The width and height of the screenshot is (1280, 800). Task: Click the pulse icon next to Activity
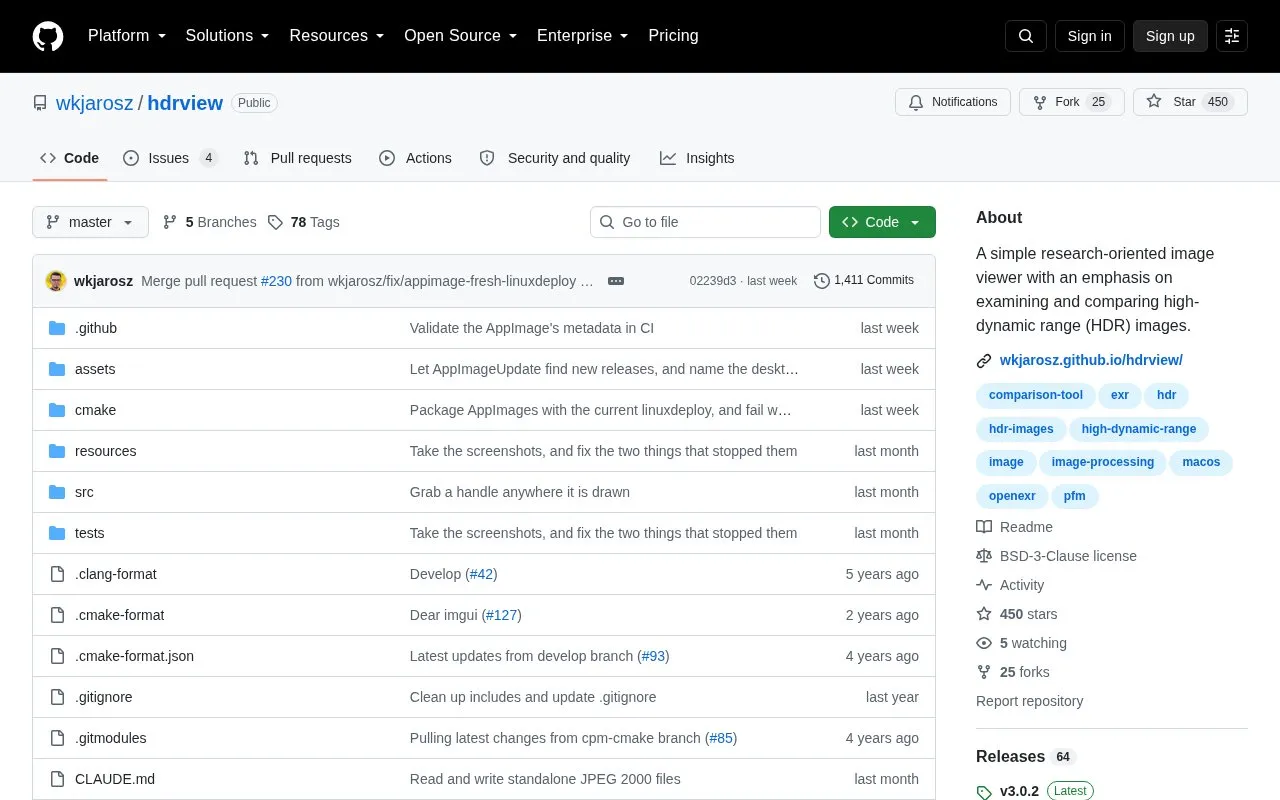(984, 585)
